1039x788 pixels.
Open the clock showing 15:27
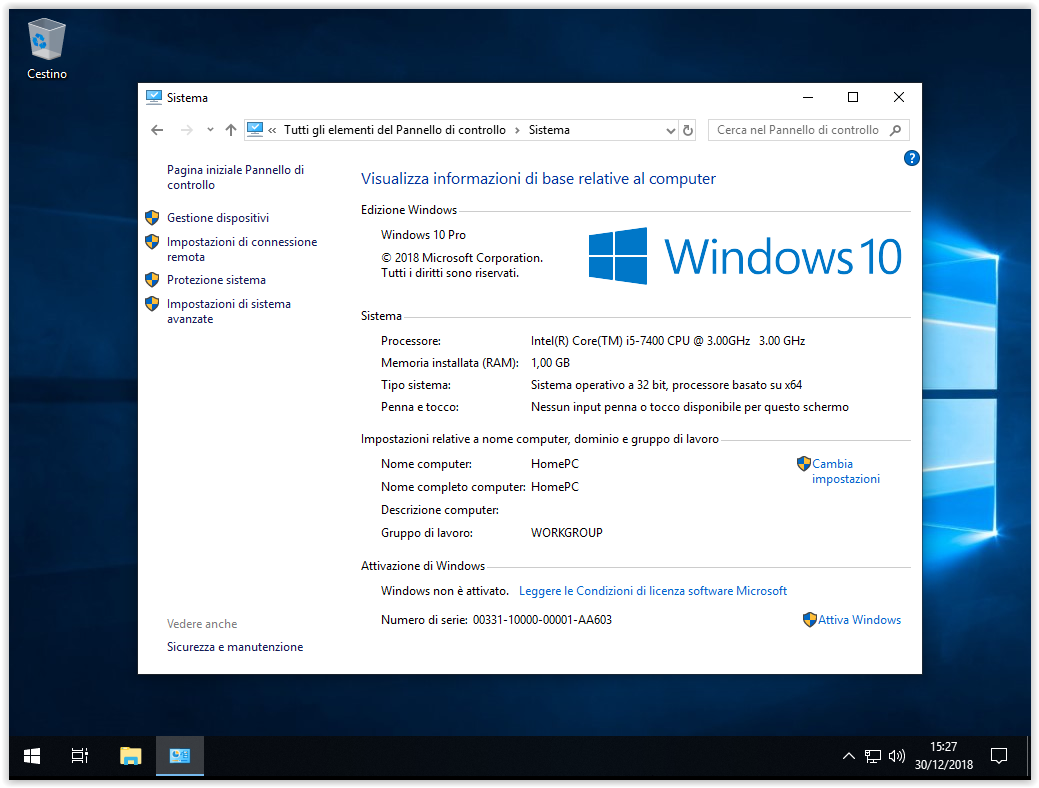pyautogui.click(x=944, y=756)
